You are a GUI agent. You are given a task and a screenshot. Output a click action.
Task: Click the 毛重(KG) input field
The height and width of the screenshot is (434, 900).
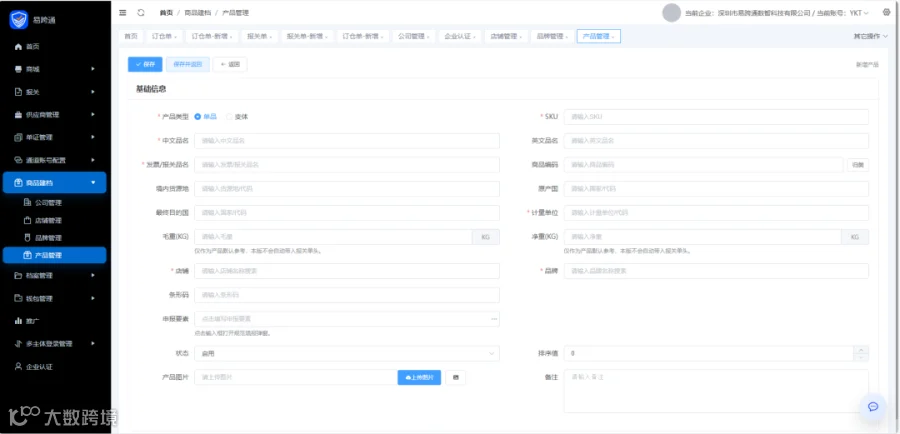click(333, 237)
